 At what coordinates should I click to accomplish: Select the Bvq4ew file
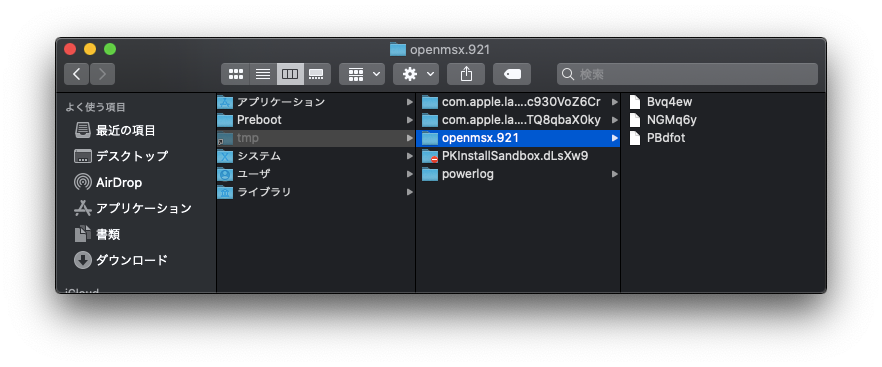[723, 102]
